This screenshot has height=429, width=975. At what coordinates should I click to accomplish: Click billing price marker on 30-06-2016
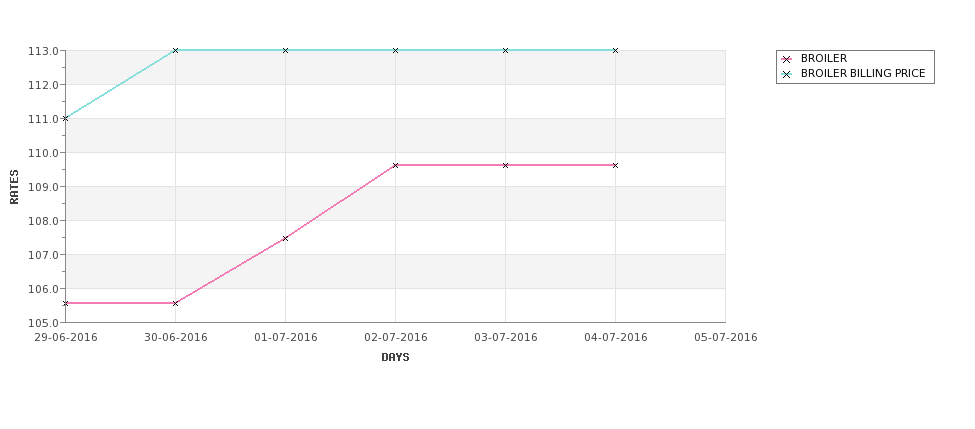coord(175,50)
